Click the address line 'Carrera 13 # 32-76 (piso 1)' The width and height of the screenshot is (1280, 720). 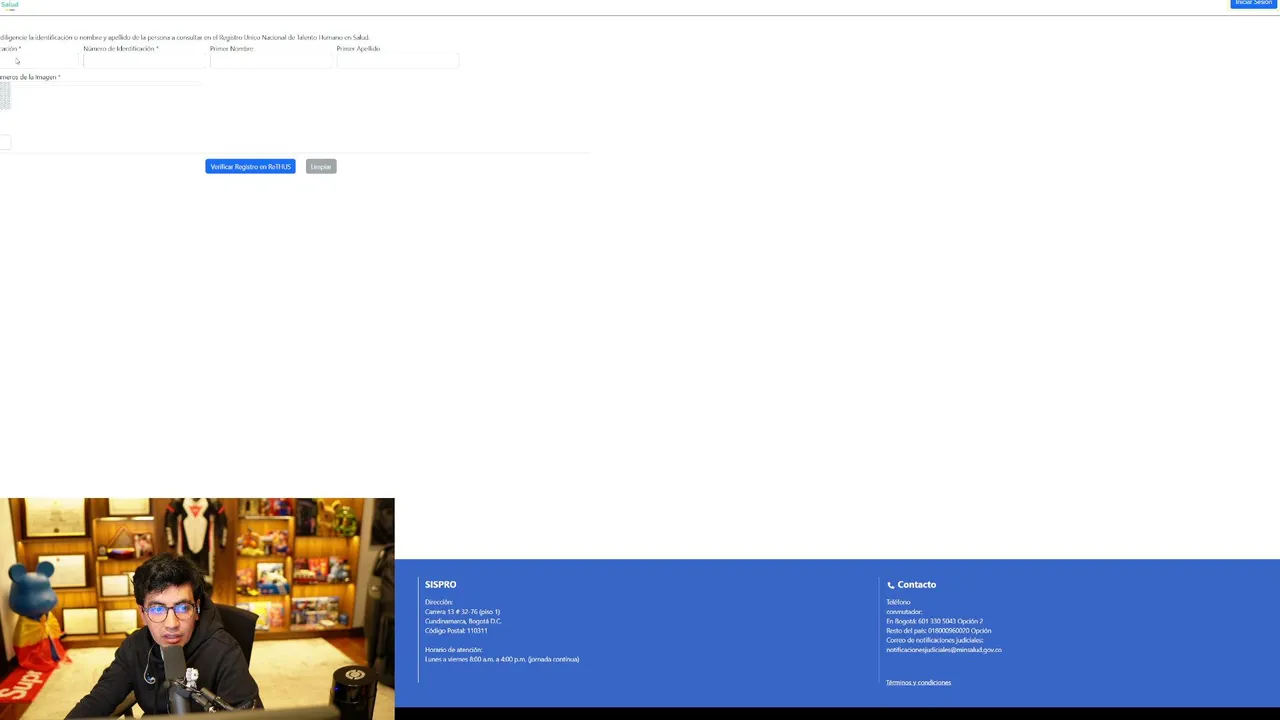pyautogui.click(x=462, y=612)
